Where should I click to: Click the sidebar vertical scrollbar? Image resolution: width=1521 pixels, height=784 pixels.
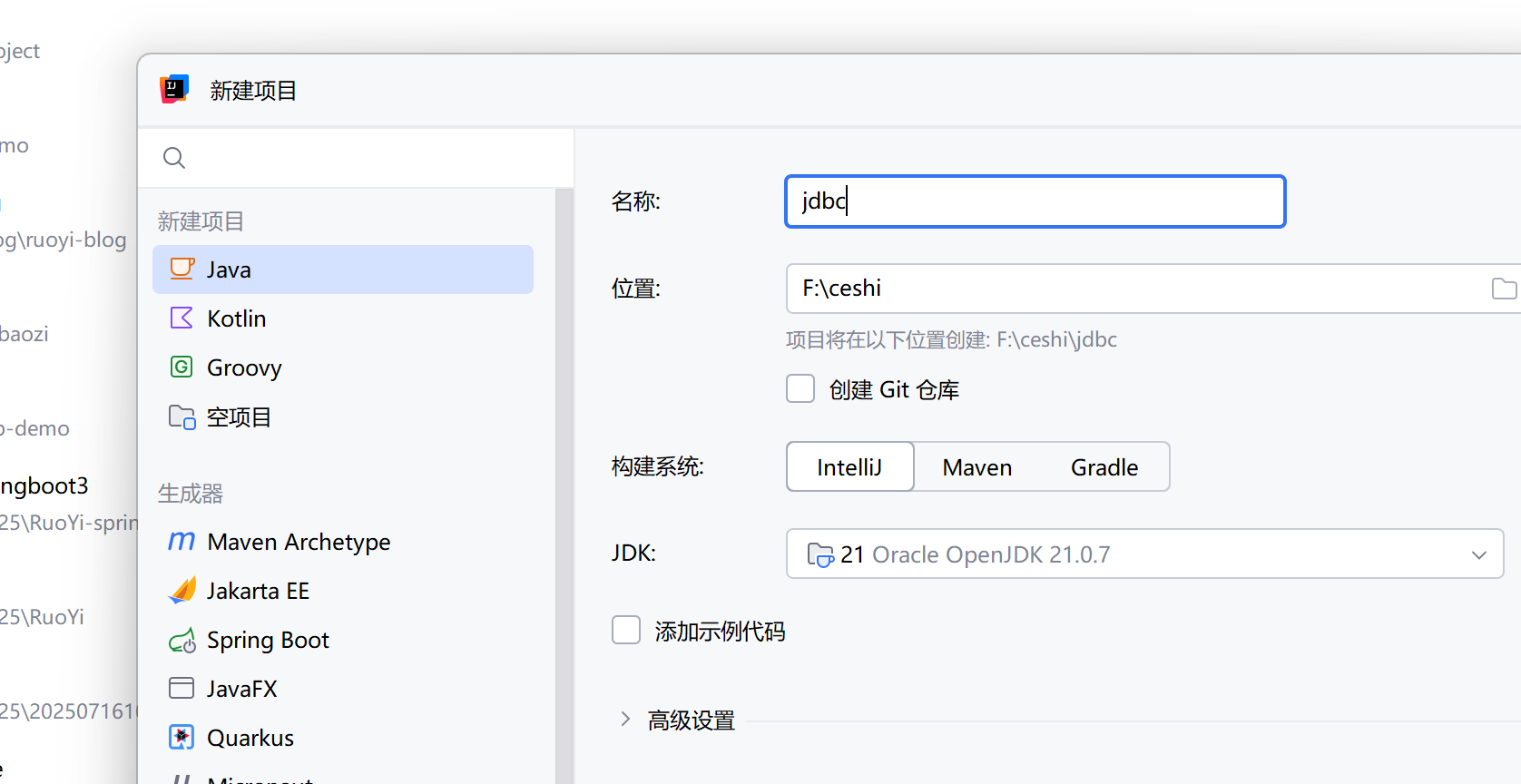pyautogui.click(x=564, y=486)
